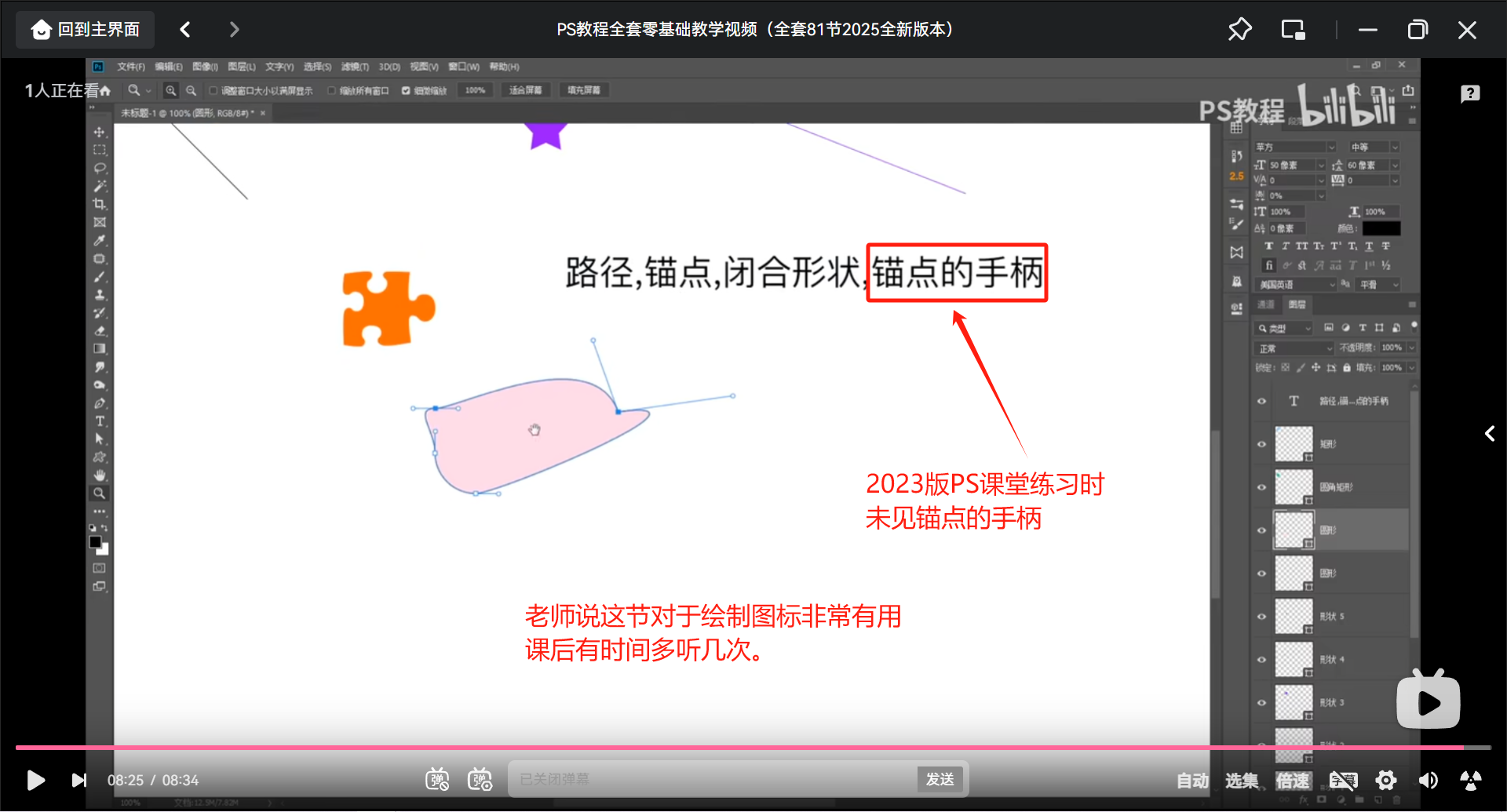Toggle the 缩放所有窗口 checkbox
1507x812 pixels.
[x=331, y=91]
